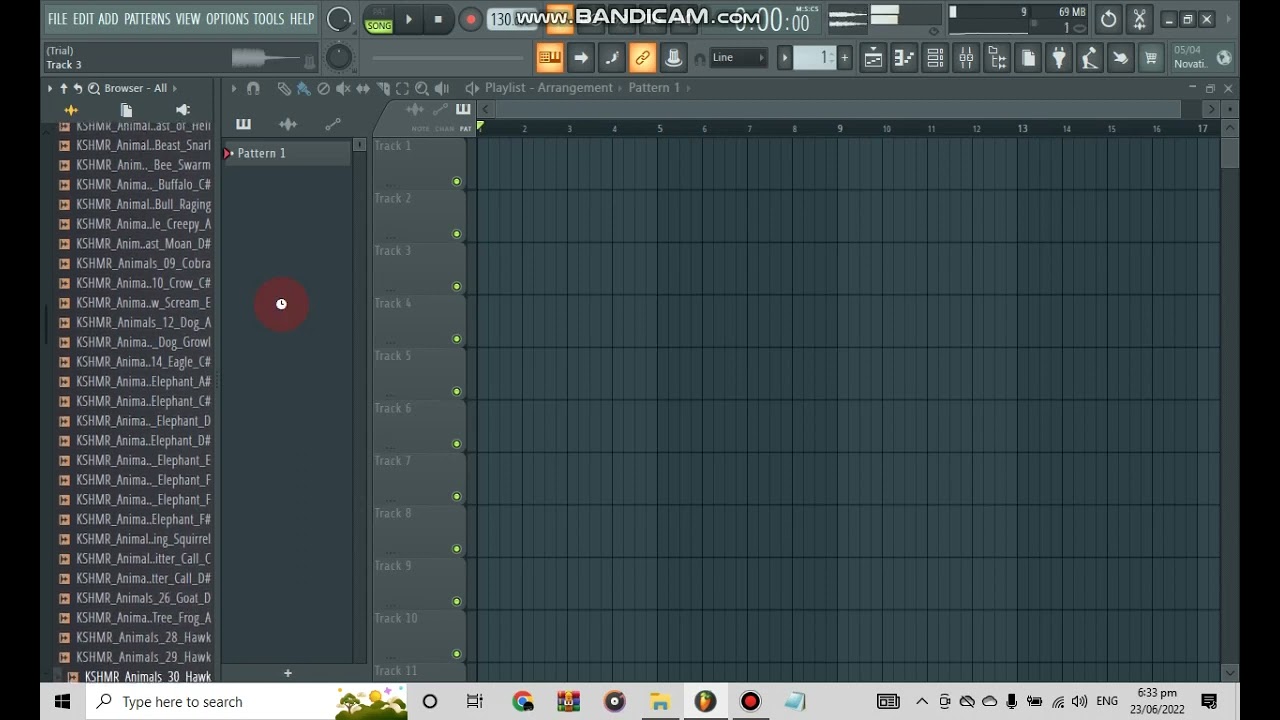The width and height of the screenshot is (1280, 720).
Task: Click plus button next to pattern number
Action: (x=844, y=58)
